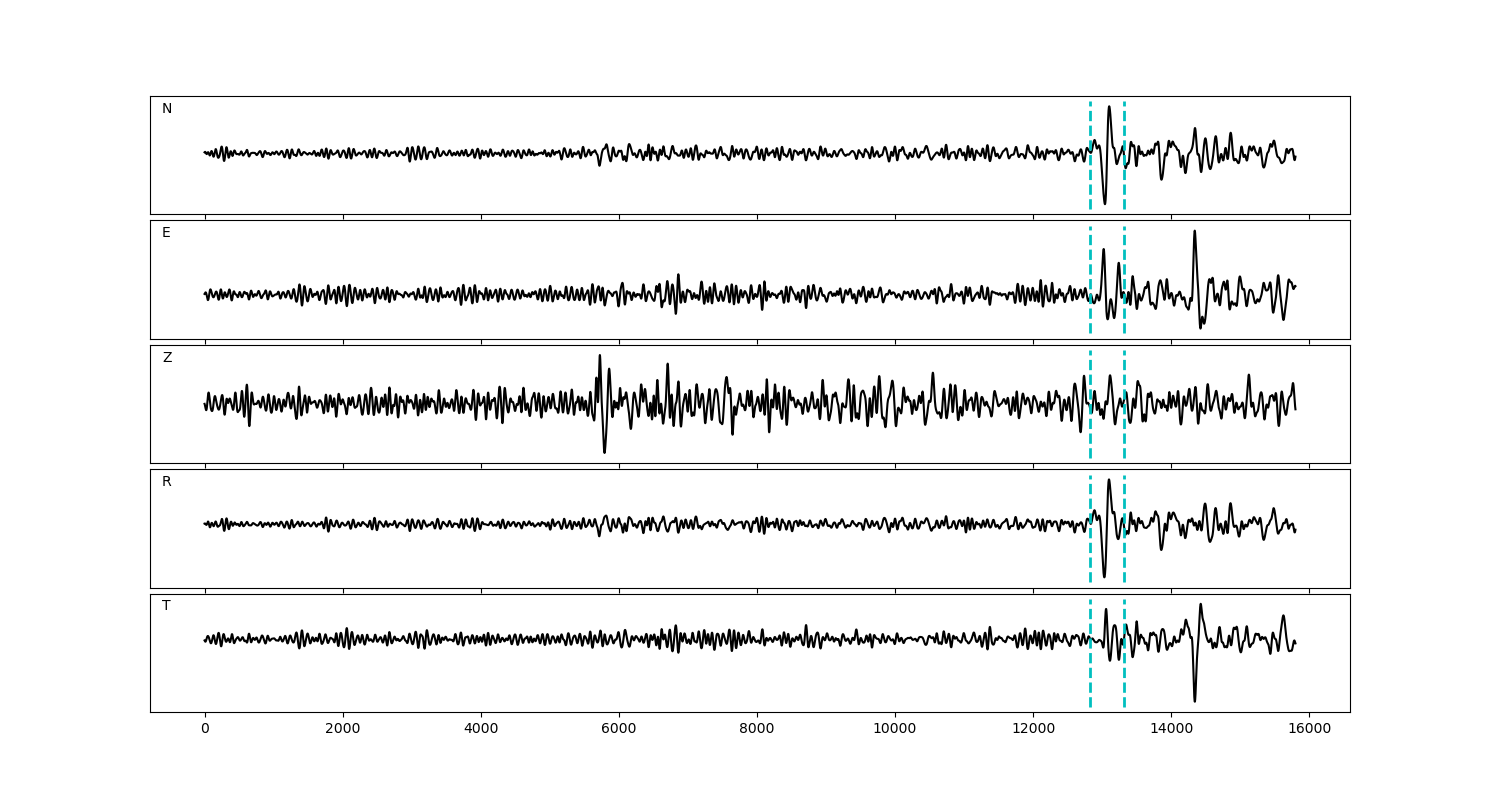Screen dimensions: 1500x800
Task: Click the N panel label
Action: coord(167,109)
